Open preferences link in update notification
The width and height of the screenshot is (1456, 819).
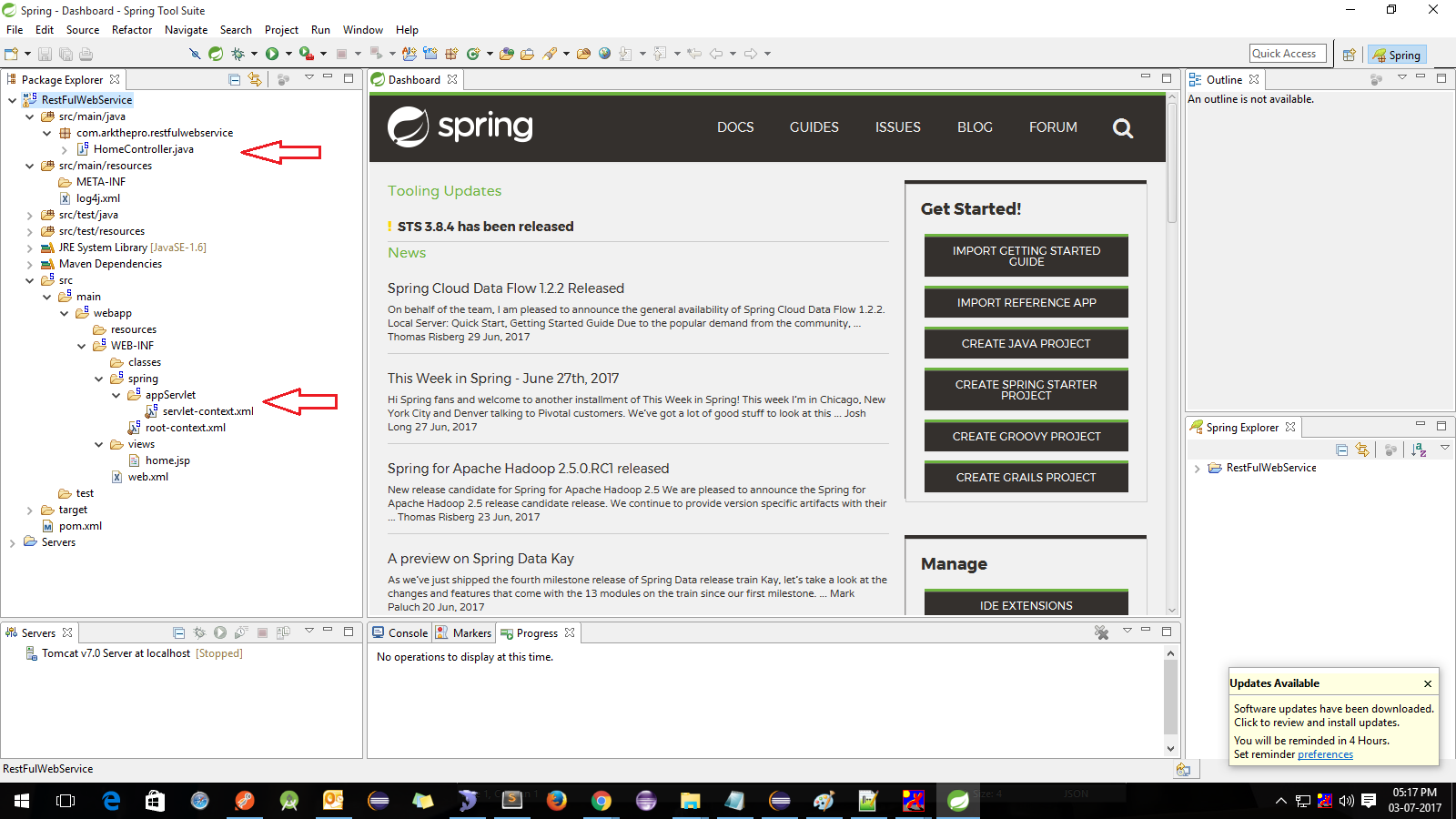(1325, 753)
